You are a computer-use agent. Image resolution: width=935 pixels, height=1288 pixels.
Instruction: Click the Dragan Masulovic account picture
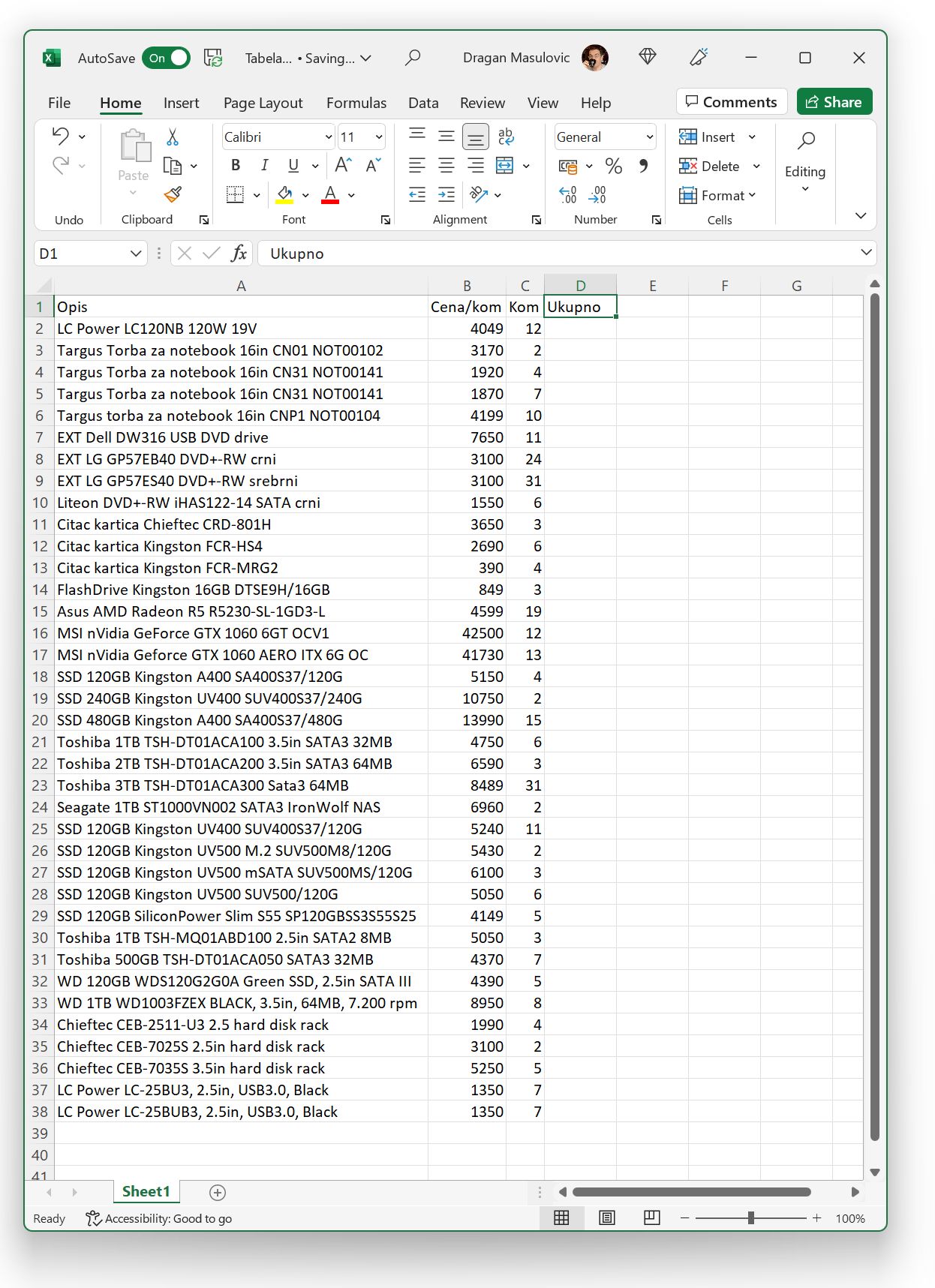pos(595,58)
